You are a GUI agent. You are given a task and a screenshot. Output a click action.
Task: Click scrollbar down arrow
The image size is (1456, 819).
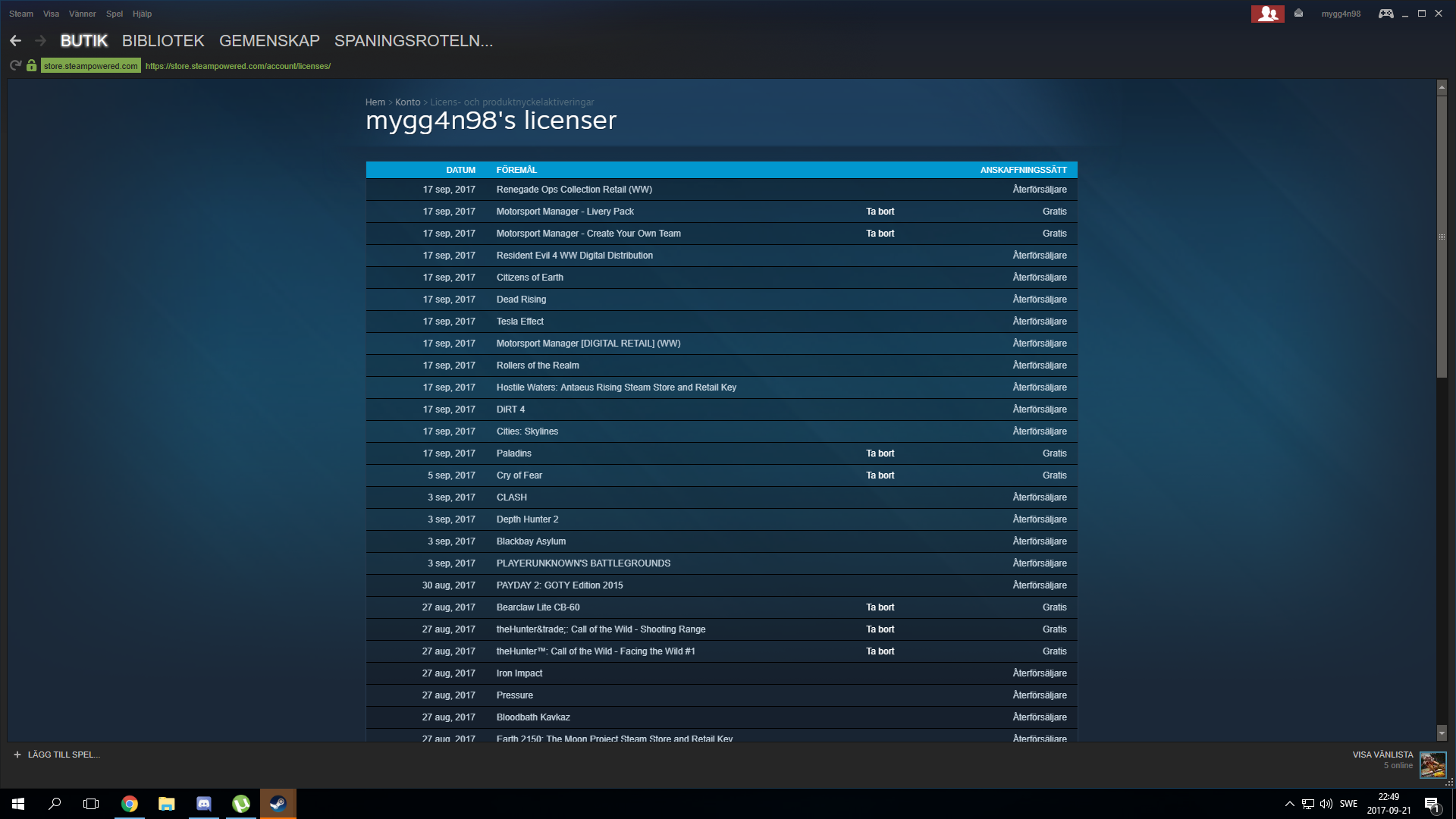1442,733
